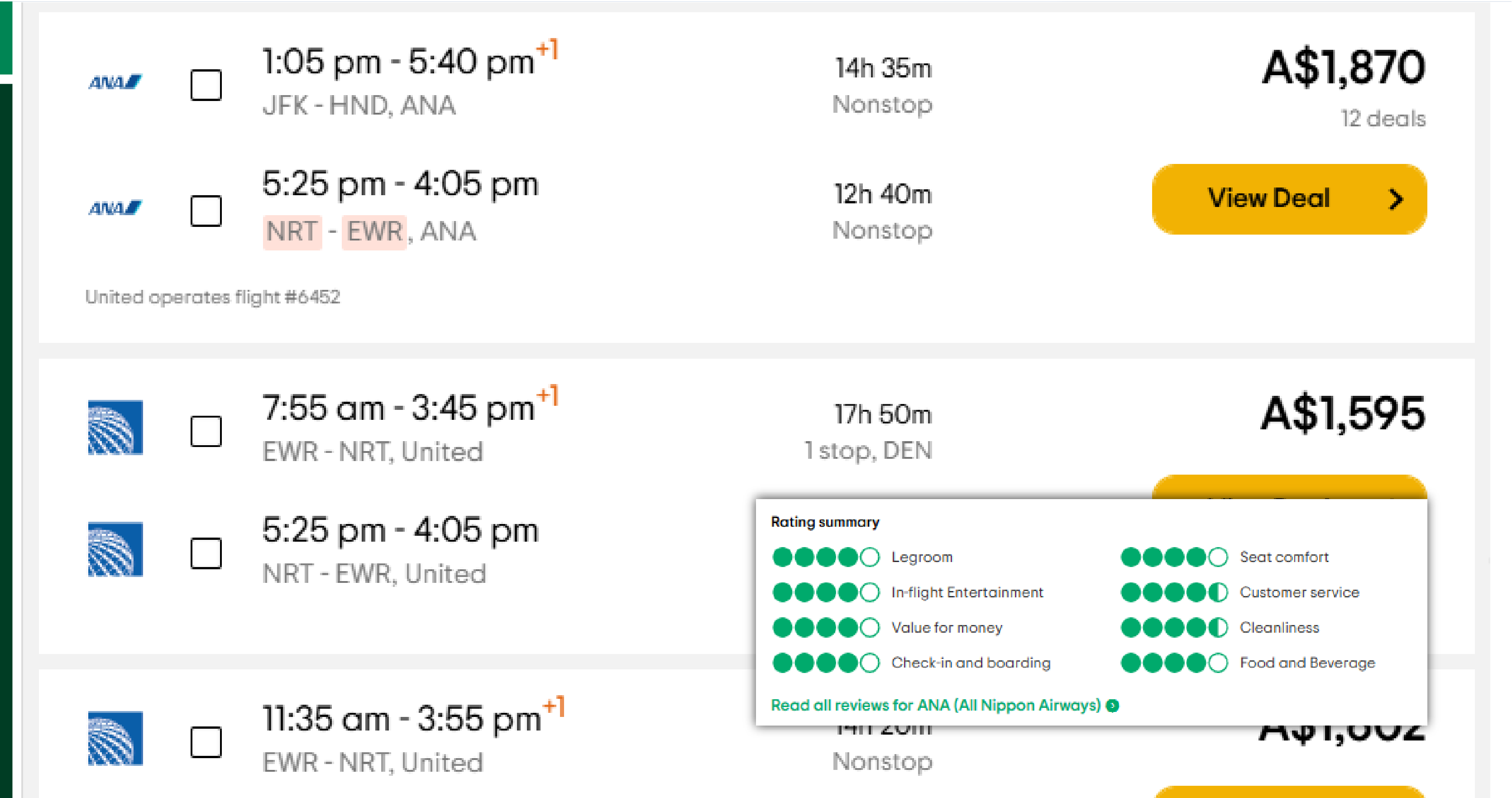Image resolution: width=1512 pixels, height=798 pixels.
Task: Click ANA logo on 5:25 pm NRT - EWR flight
Action: point(115,208)
